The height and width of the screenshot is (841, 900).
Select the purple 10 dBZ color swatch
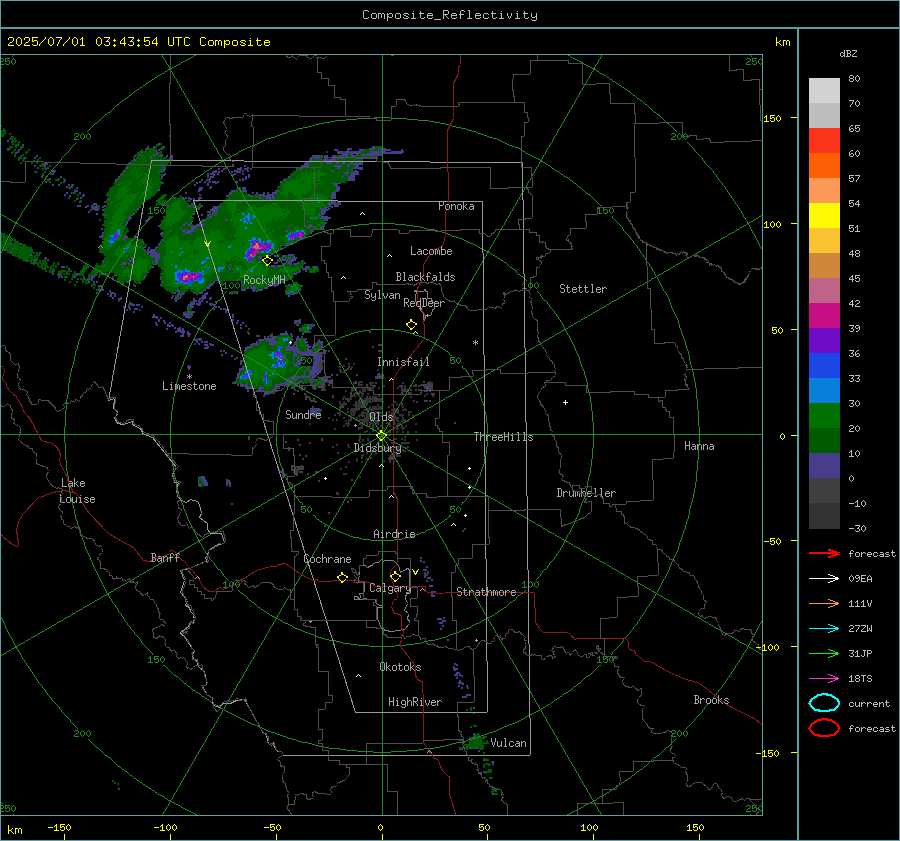pyautogui.click(x=824, y=466)
